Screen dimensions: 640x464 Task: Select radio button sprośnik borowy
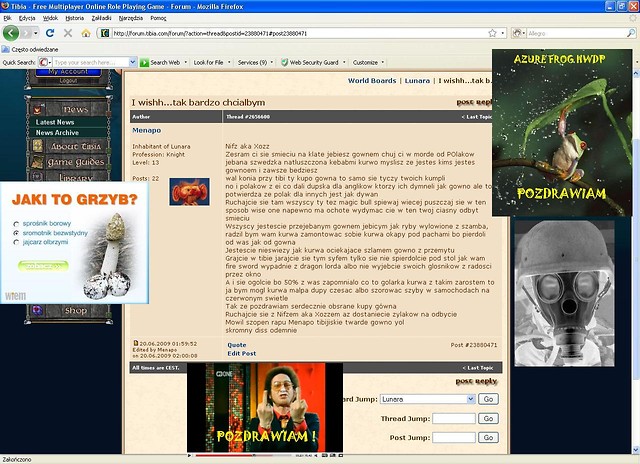point(16,224)
